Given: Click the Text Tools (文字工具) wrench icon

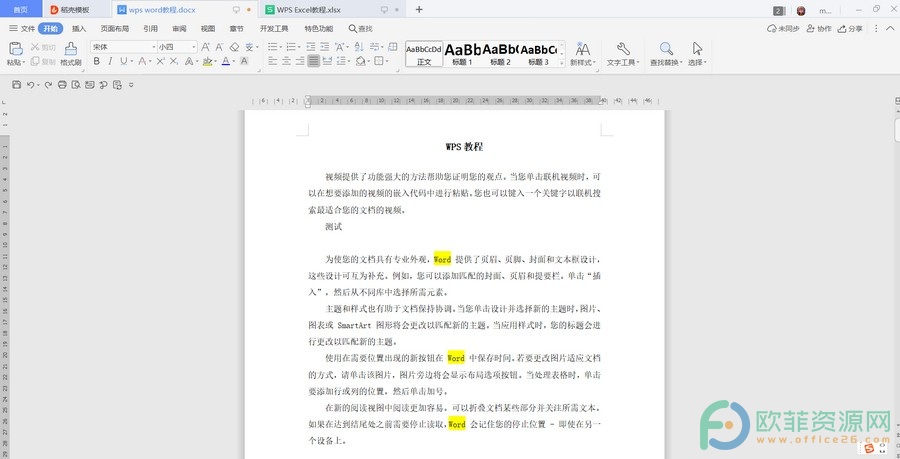Looking at the screenshot, I should pyautogui.click(x=623, y=49).
